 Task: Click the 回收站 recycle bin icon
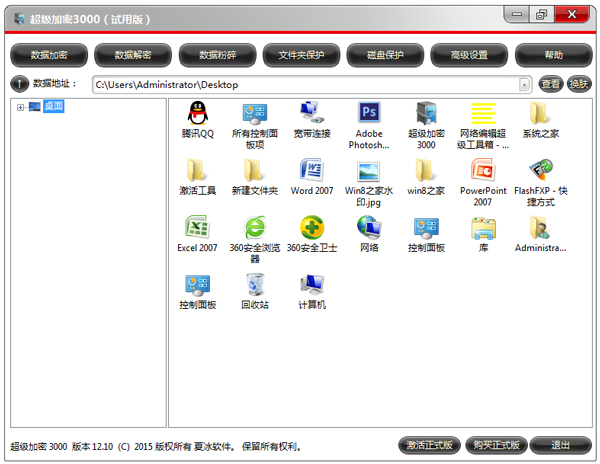(254, 286)
